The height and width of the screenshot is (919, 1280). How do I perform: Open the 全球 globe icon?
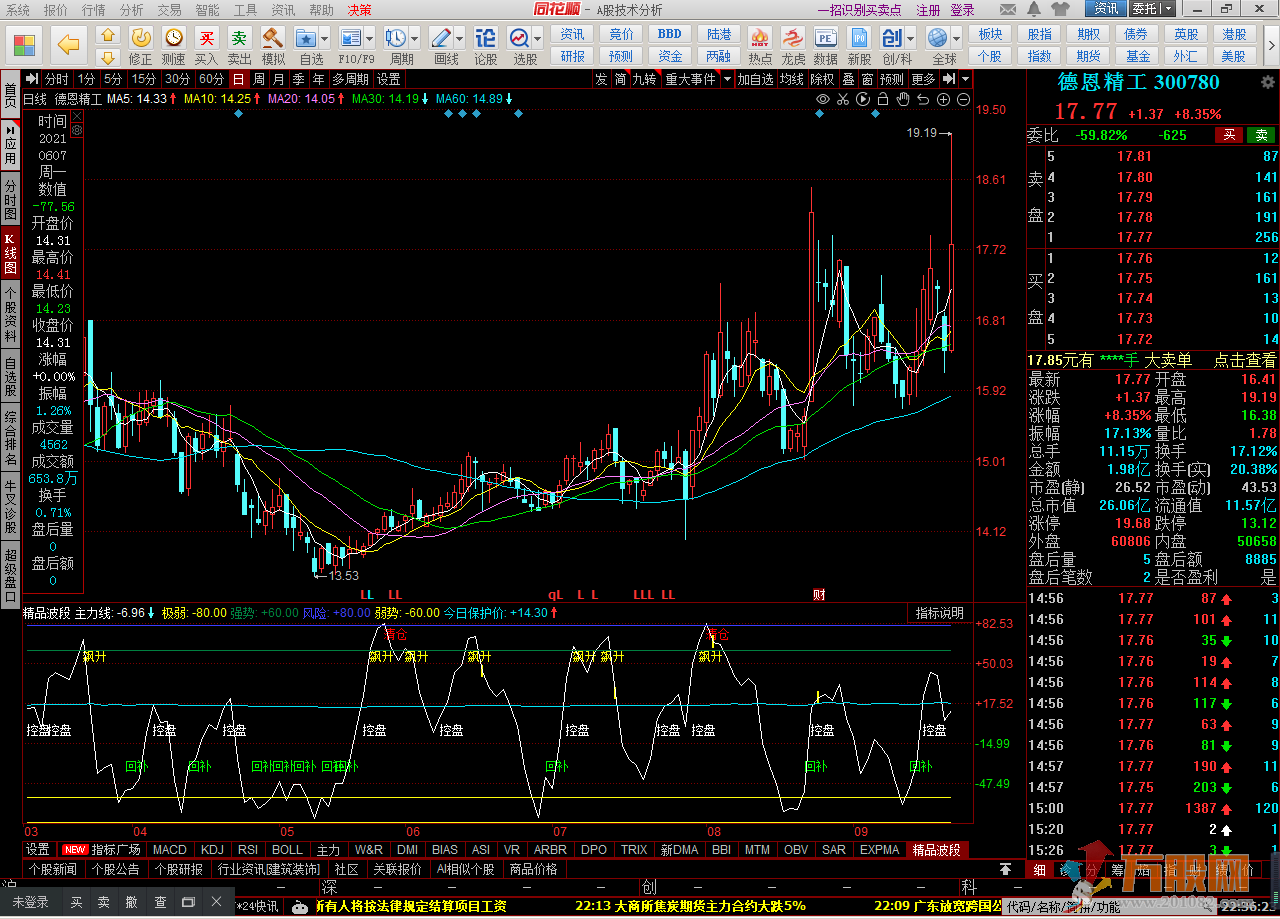937,38
